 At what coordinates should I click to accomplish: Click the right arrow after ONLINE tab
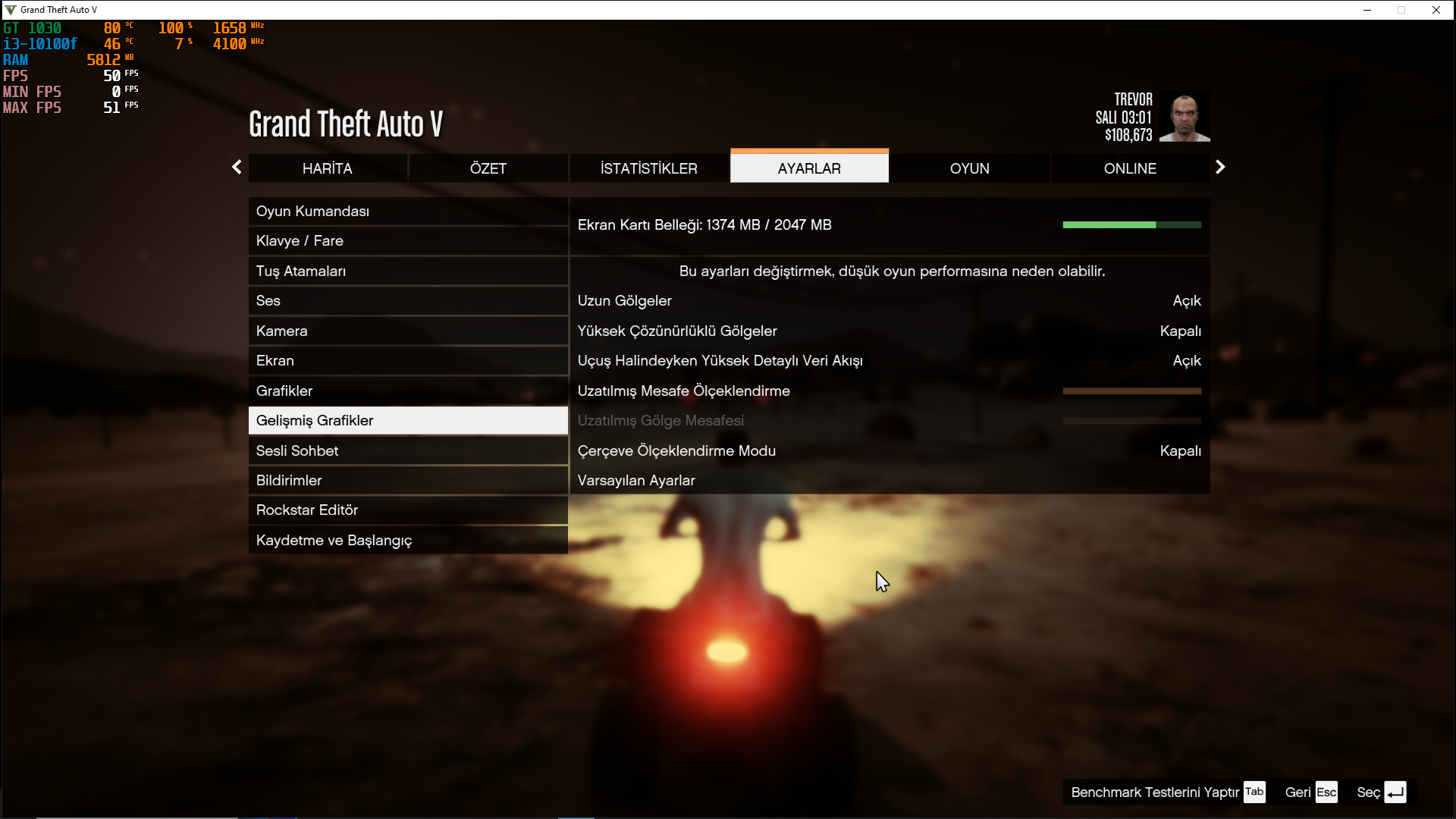[1219, 168]
